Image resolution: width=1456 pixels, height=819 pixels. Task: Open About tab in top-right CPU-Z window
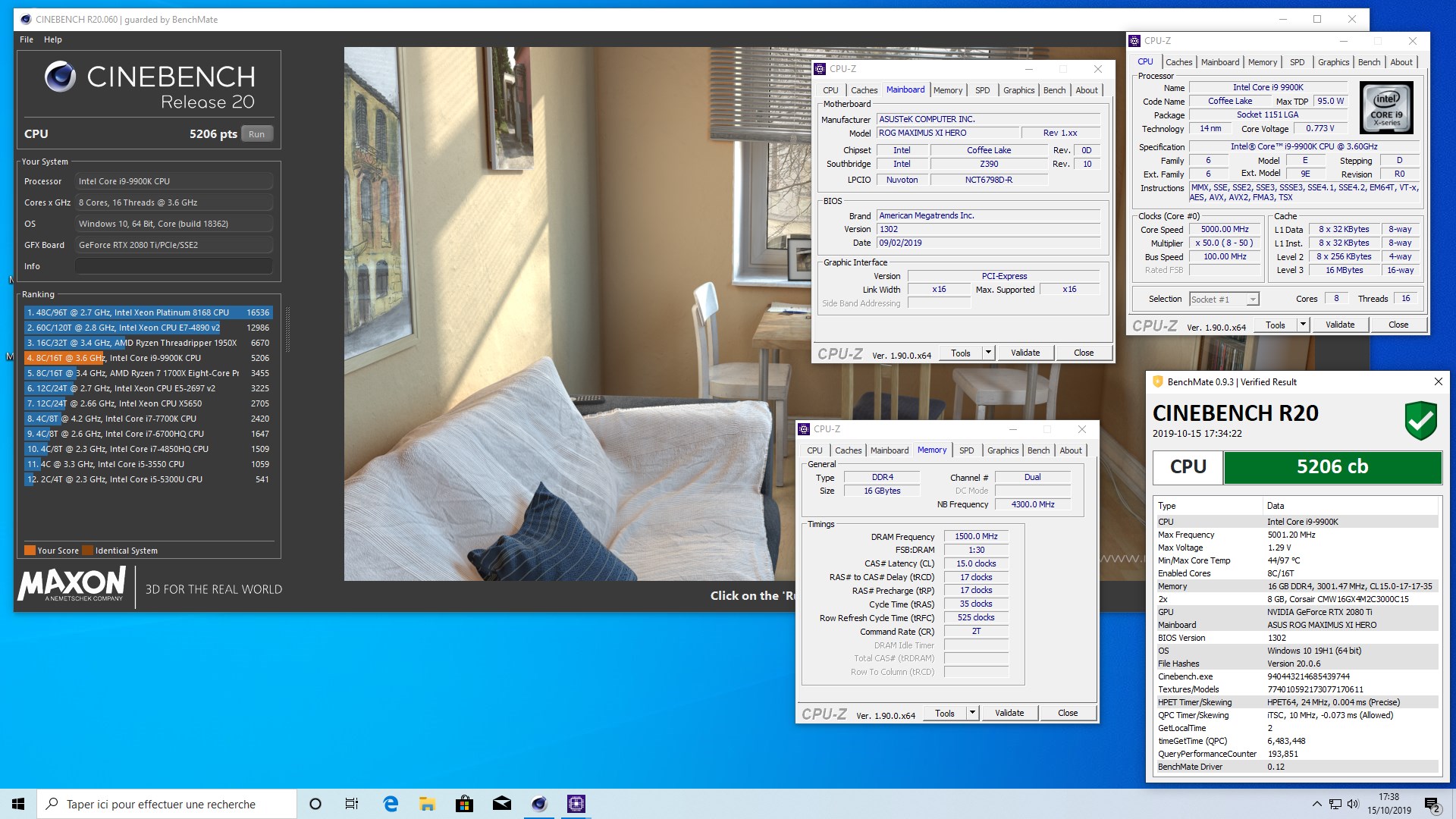(x=1401, y=62)
